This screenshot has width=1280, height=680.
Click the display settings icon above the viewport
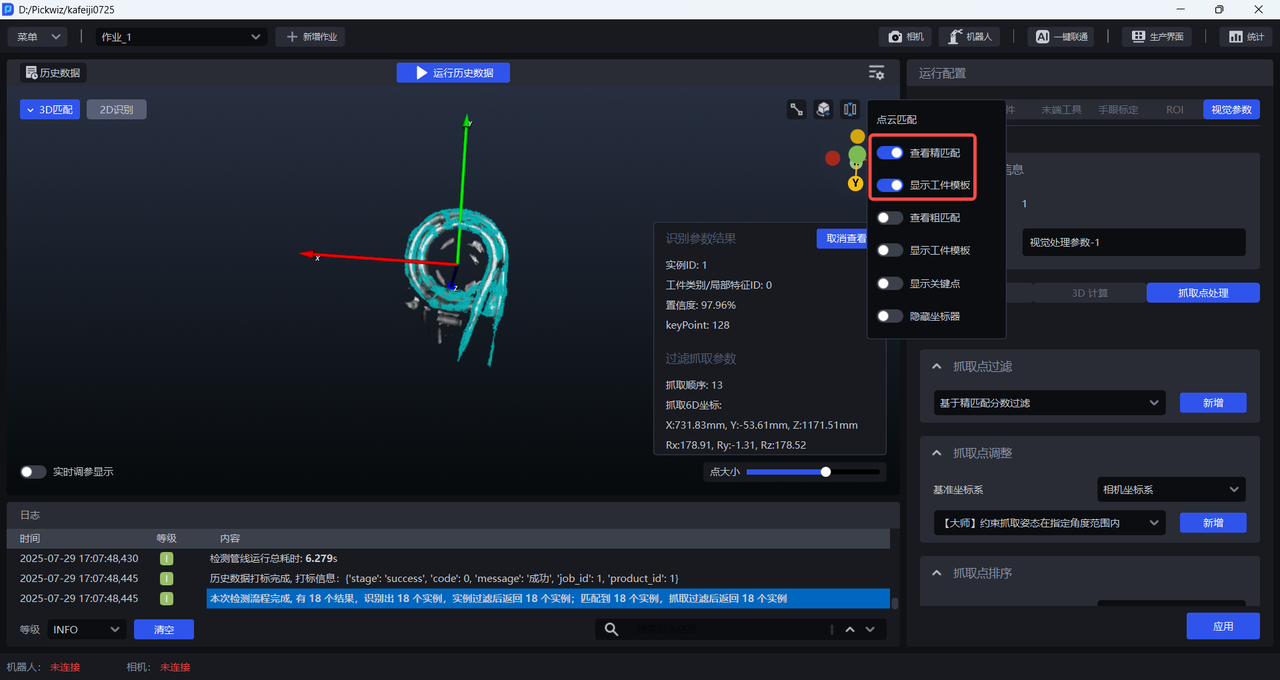click(x=876, y=73)
